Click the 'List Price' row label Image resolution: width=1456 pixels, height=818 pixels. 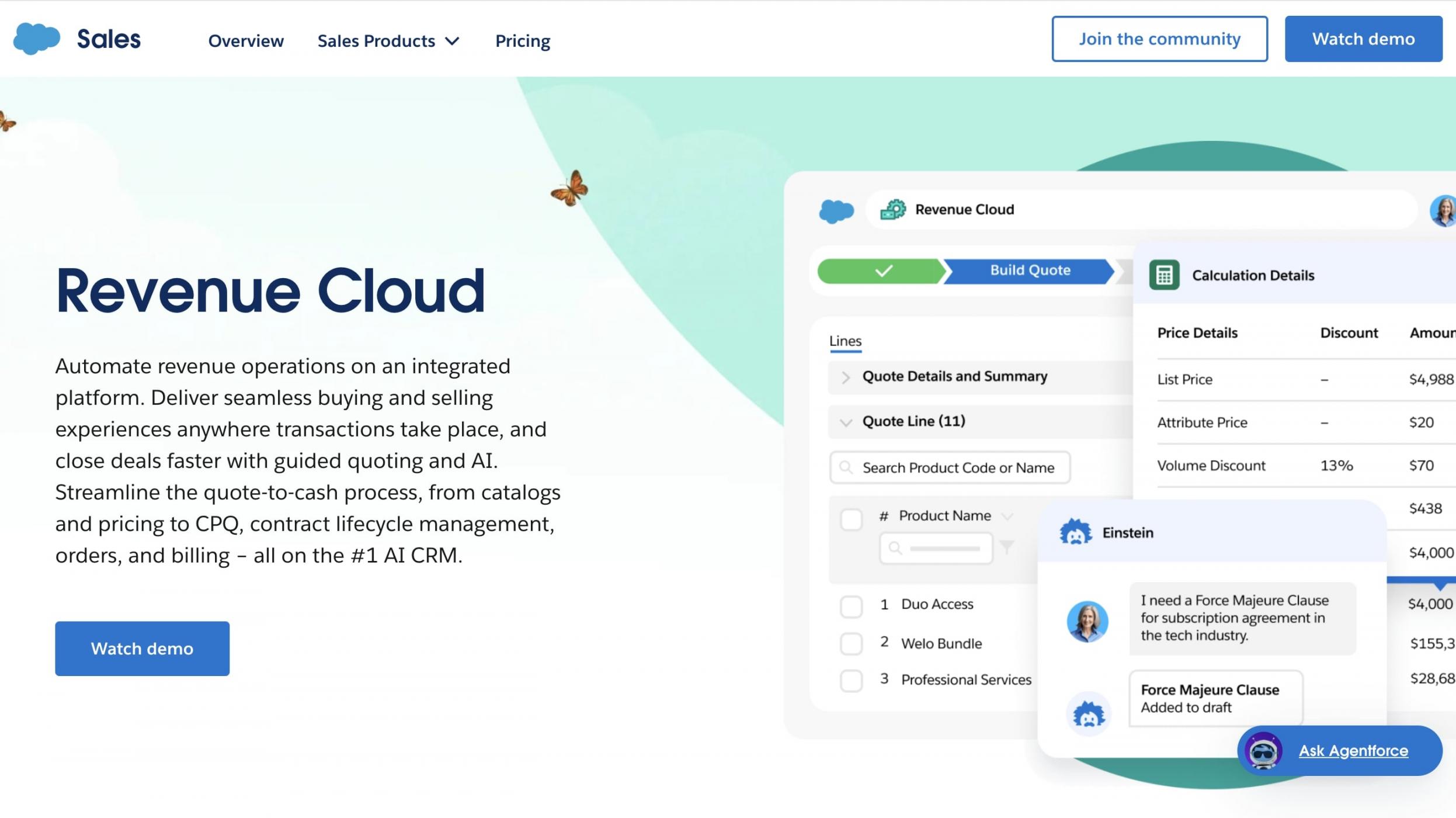(1184, 380)
